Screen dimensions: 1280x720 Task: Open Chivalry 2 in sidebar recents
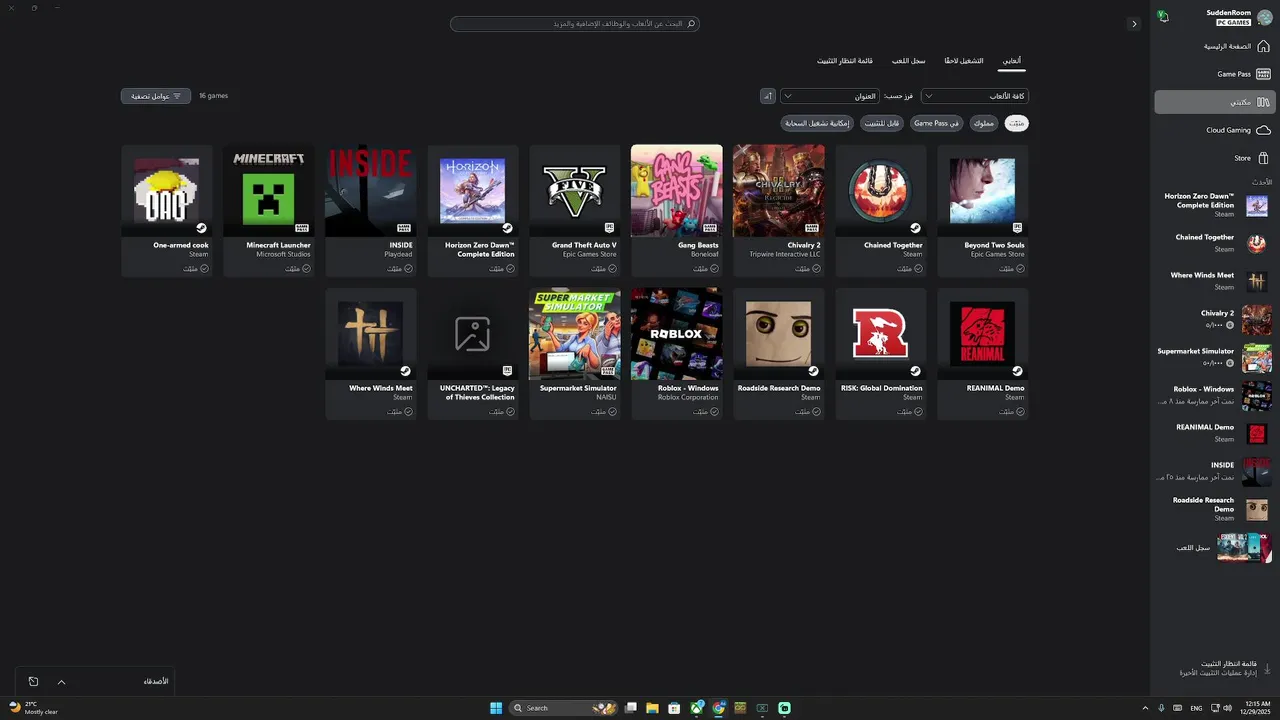[x=1215, y=319]
